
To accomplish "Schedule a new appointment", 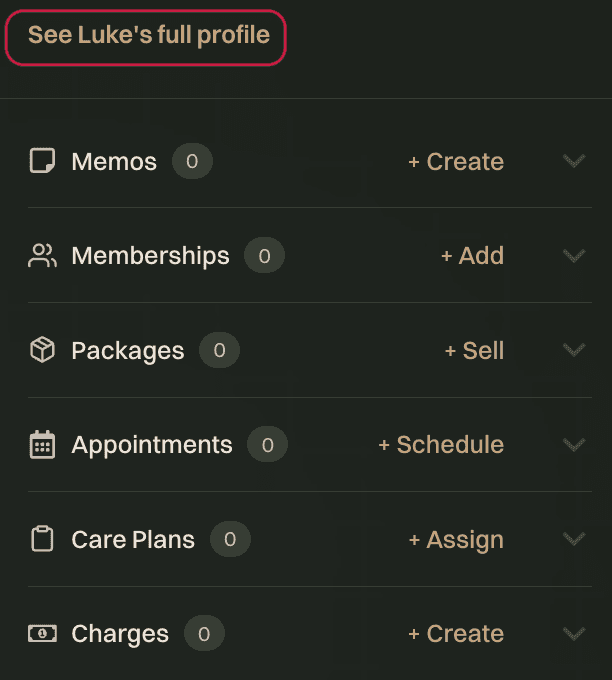I will 441,445.
